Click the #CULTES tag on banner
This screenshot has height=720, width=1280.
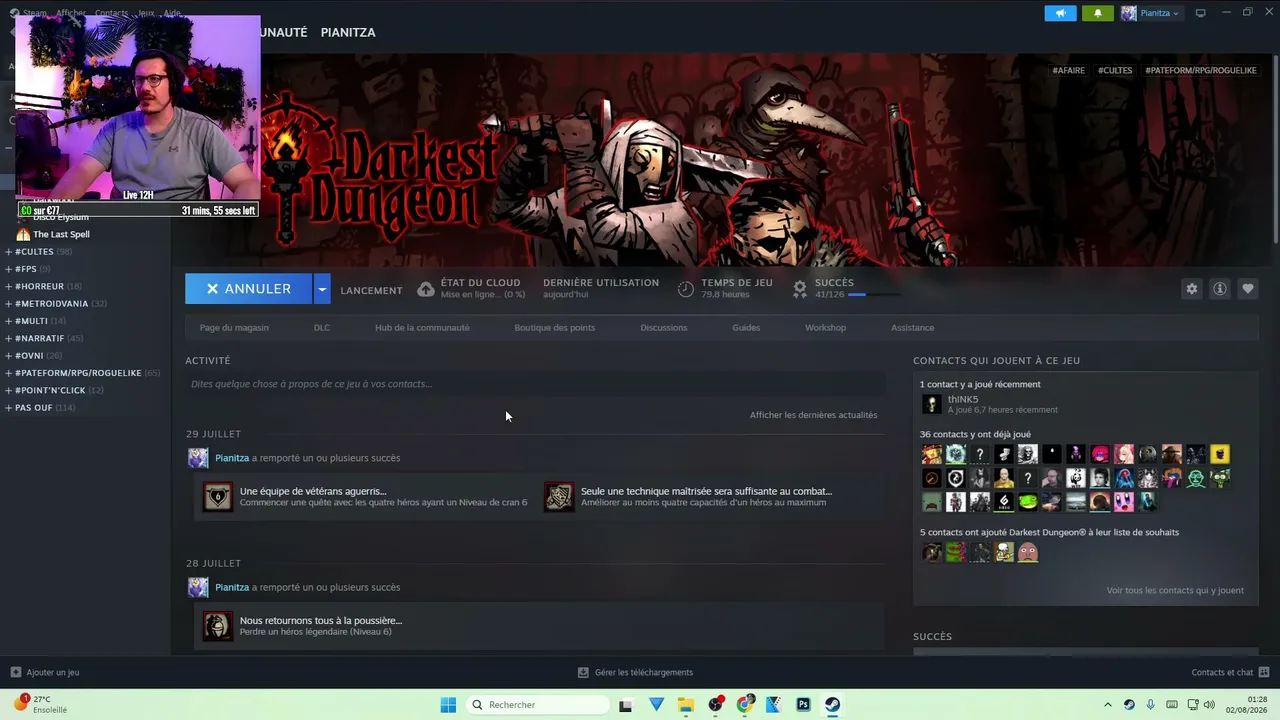coord(1115,71)
